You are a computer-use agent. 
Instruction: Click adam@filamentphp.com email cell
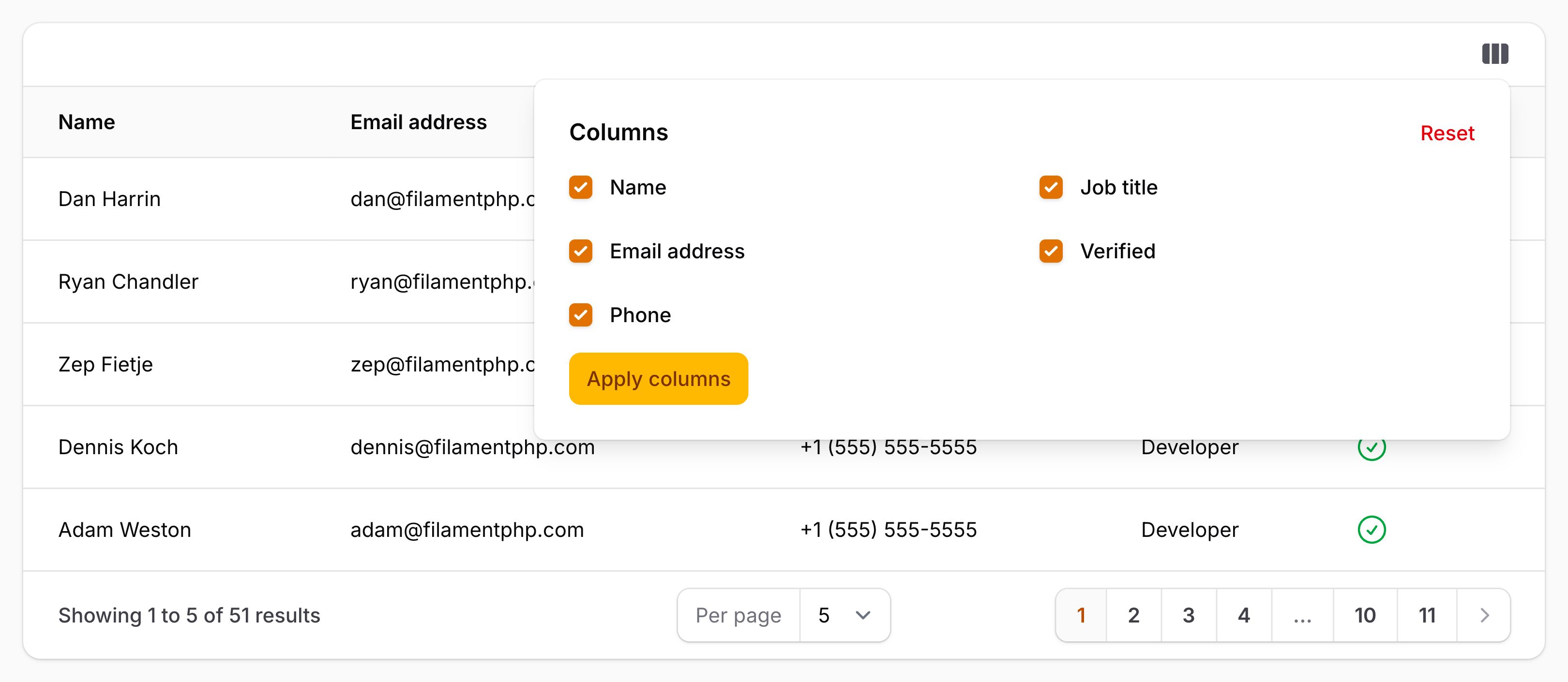pyautogui.click(x=467, y=530)
